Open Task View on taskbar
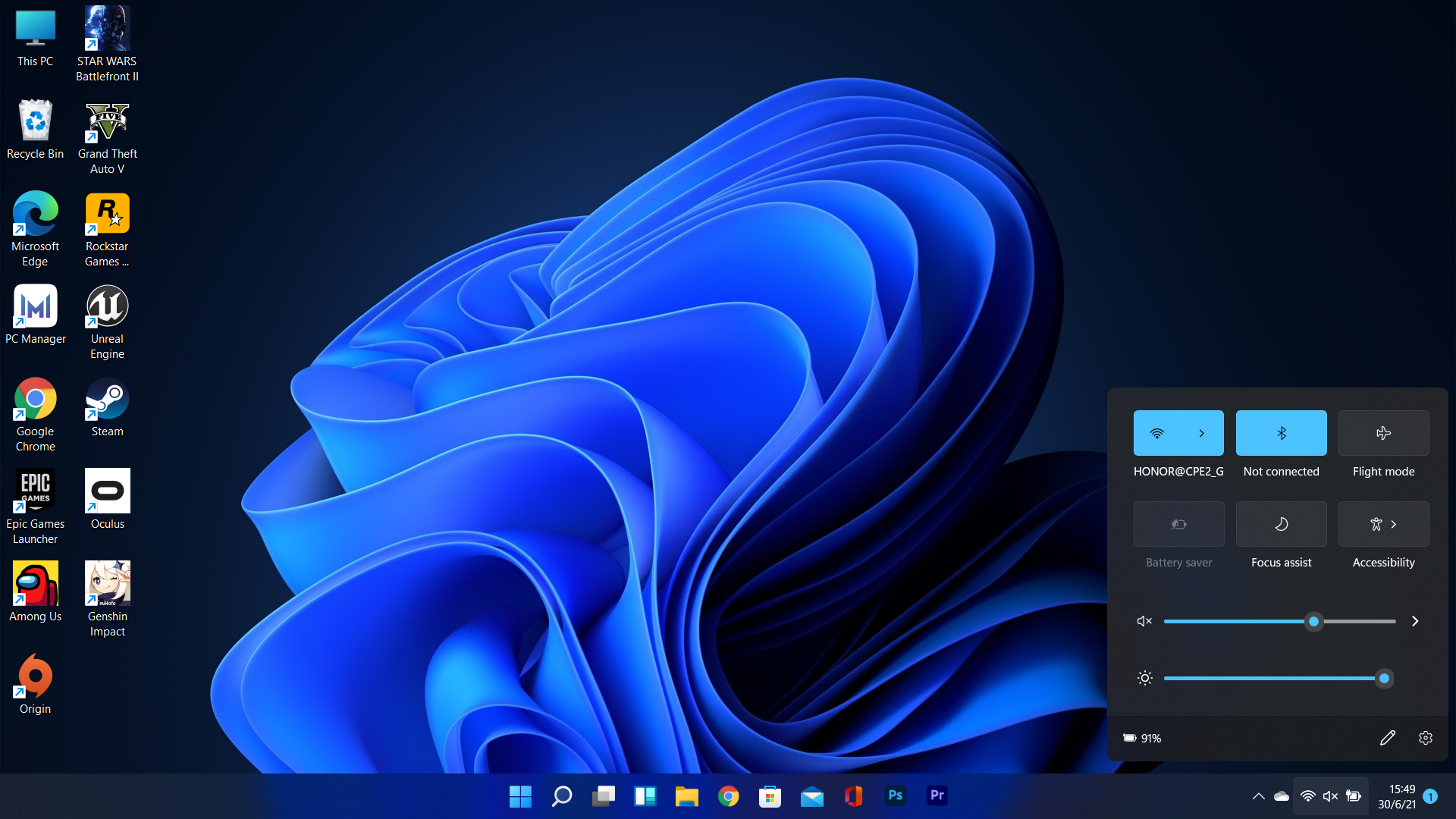 point(604,796)
